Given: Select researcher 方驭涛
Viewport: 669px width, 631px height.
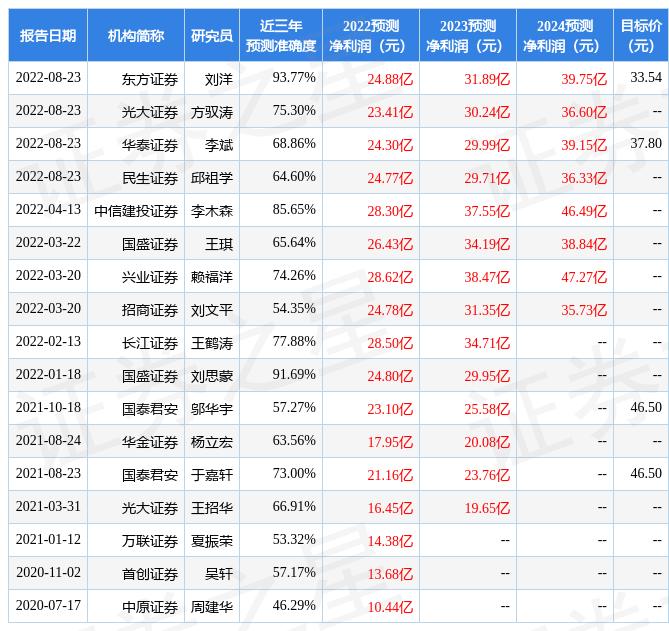Looking at the screenshot, I should pos(212,112).
